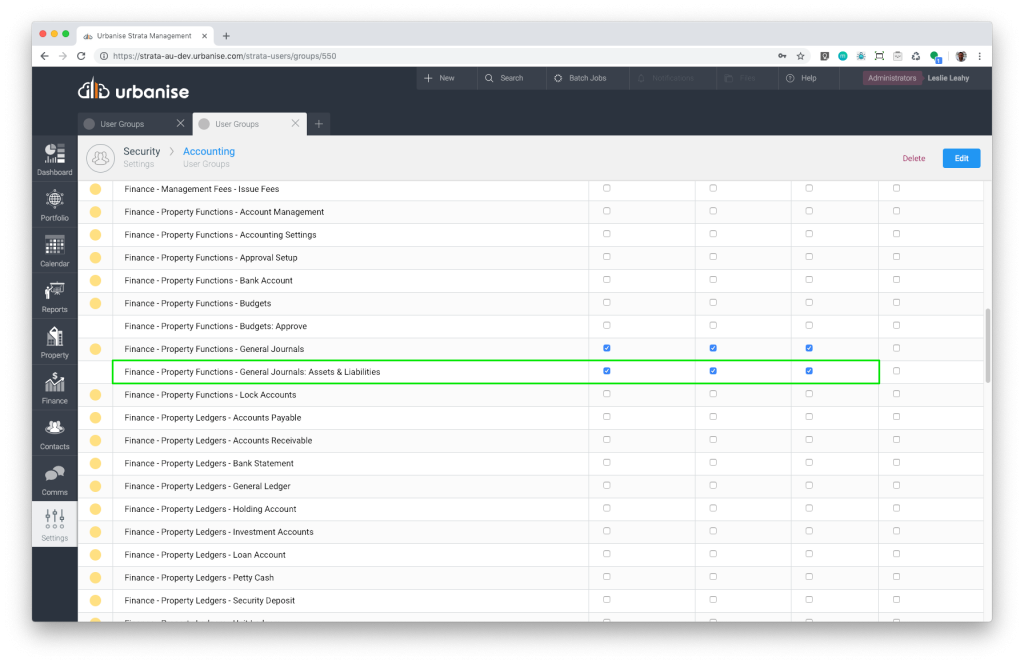
Task: Open Finance section in sidebar
Action: point(54,387)
